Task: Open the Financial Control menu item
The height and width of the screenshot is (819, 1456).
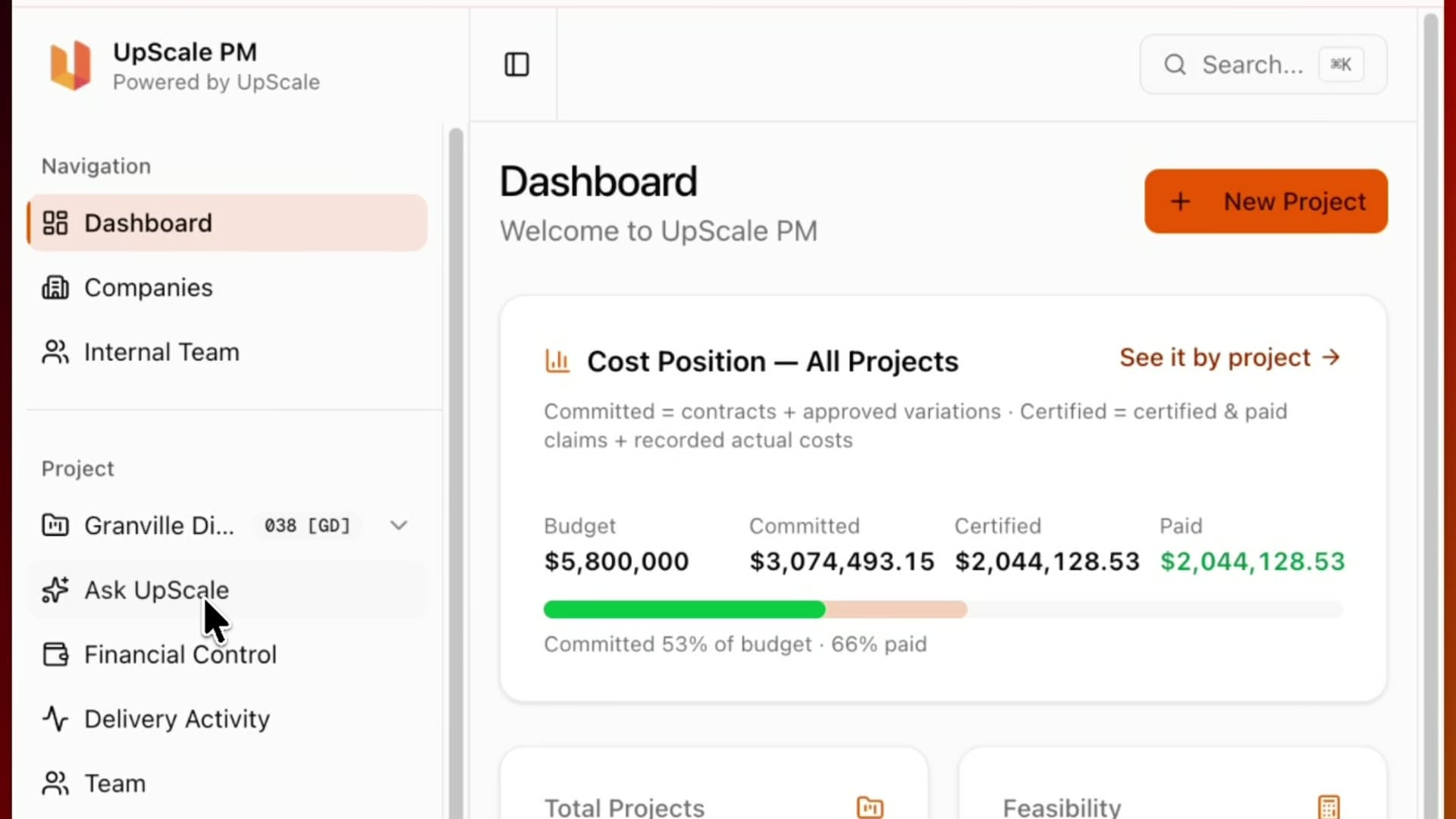Action: pyautogui.click(x=227, y=654)
